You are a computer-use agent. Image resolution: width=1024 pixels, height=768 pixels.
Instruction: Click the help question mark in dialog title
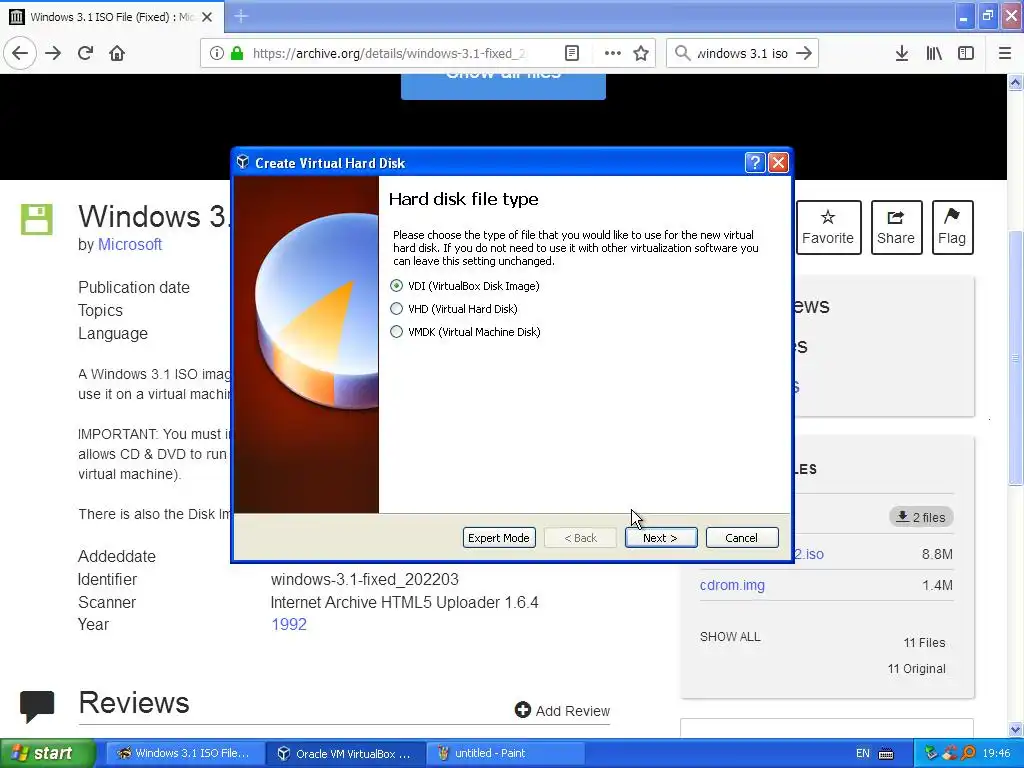coord(755,163)
